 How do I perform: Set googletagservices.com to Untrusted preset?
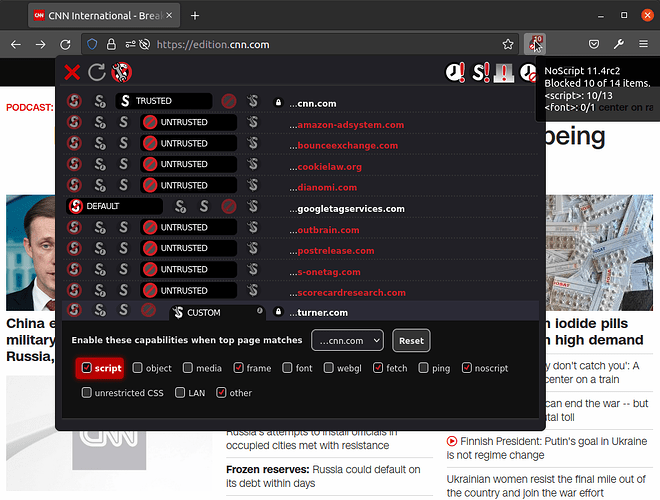(229, 208)
